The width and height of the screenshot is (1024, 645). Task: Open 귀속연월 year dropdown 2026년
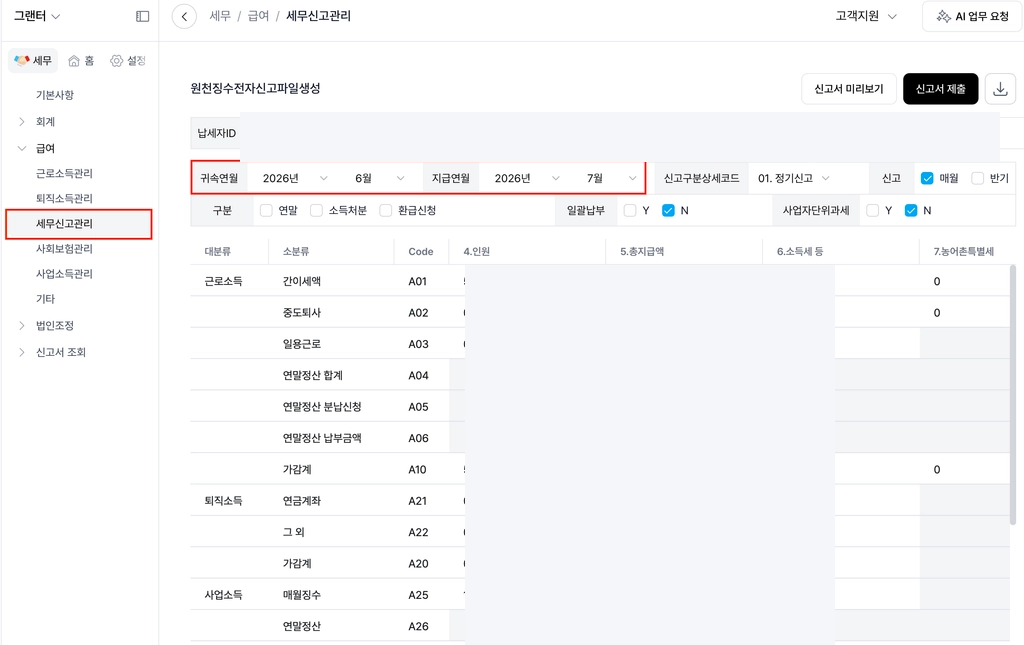[x=295, y=178]
